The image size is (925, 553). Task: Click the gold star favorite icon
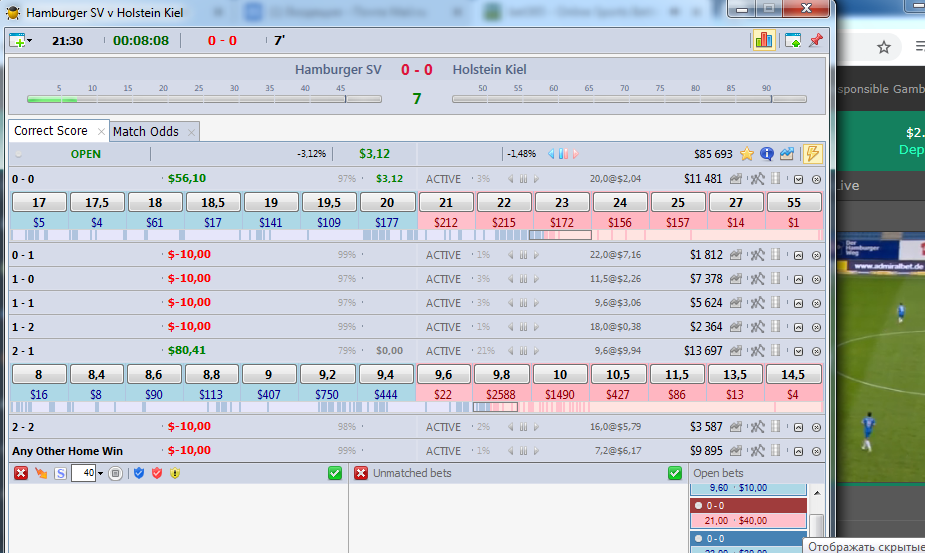tap(746, 154)
